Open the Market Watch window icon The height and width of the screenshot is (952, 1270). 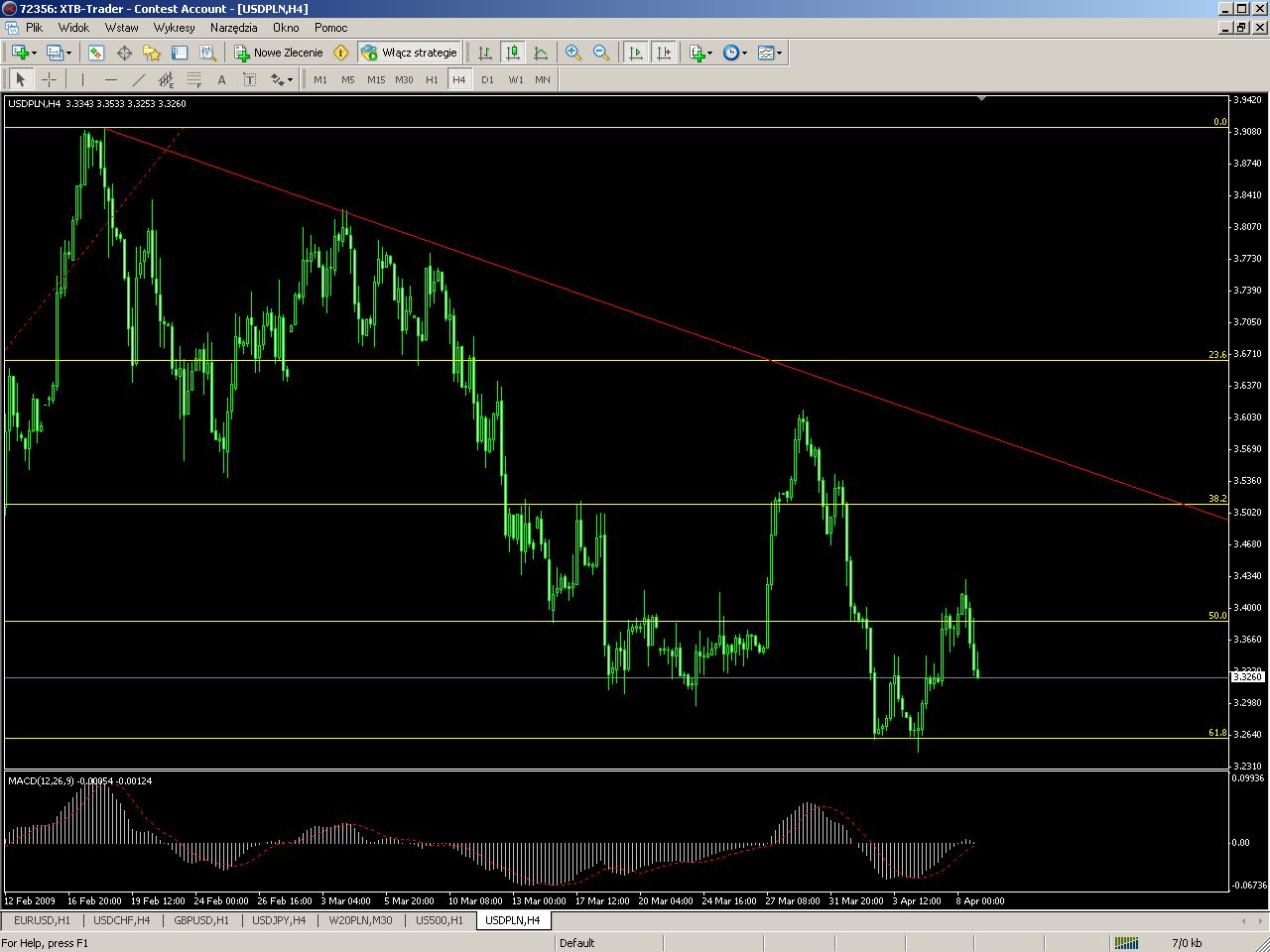pyautogui.click(x=96, y=53)
